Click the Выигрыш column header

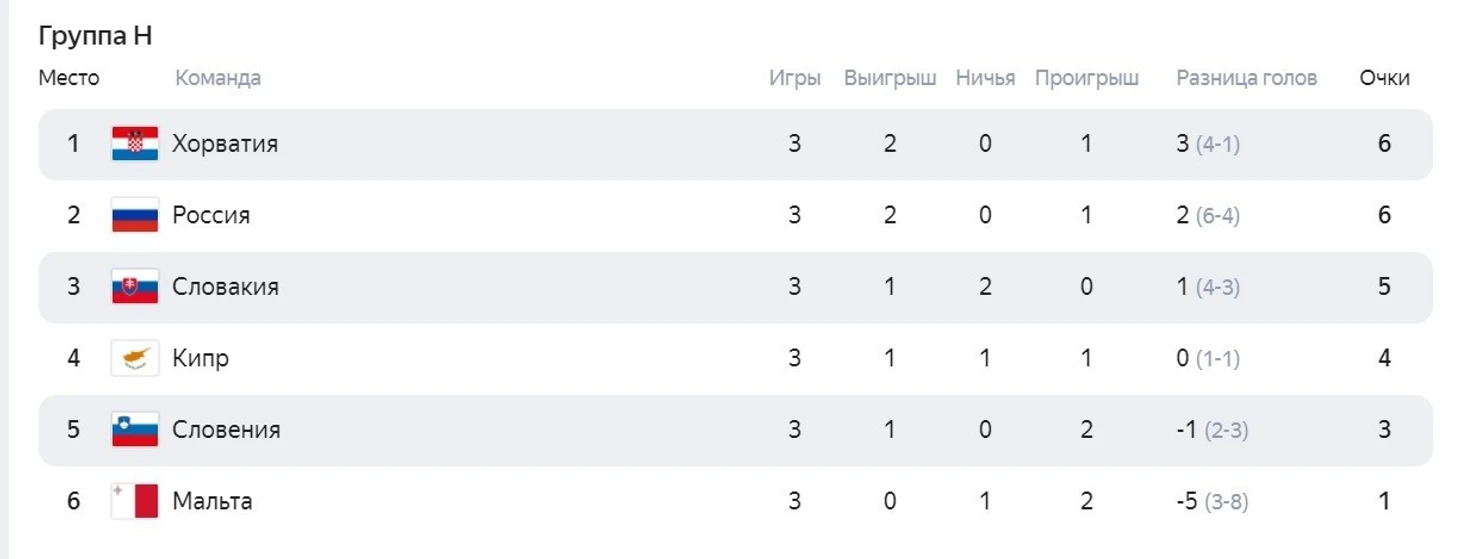point(890,78)
